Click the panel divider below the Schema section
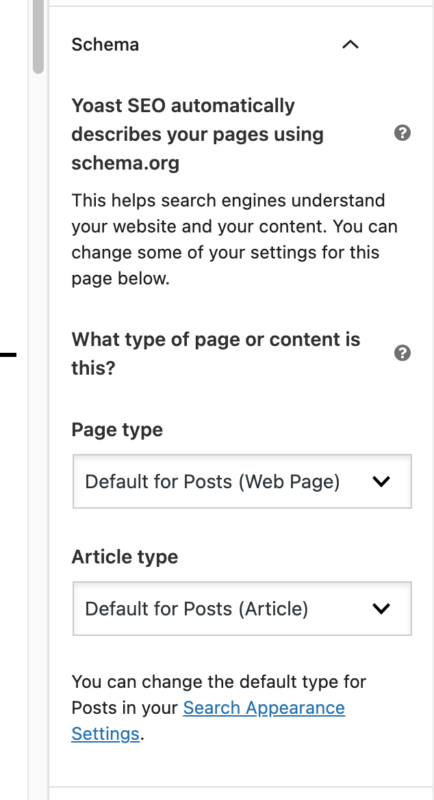This screenshot has height=800, width=434. click(241, 787)
